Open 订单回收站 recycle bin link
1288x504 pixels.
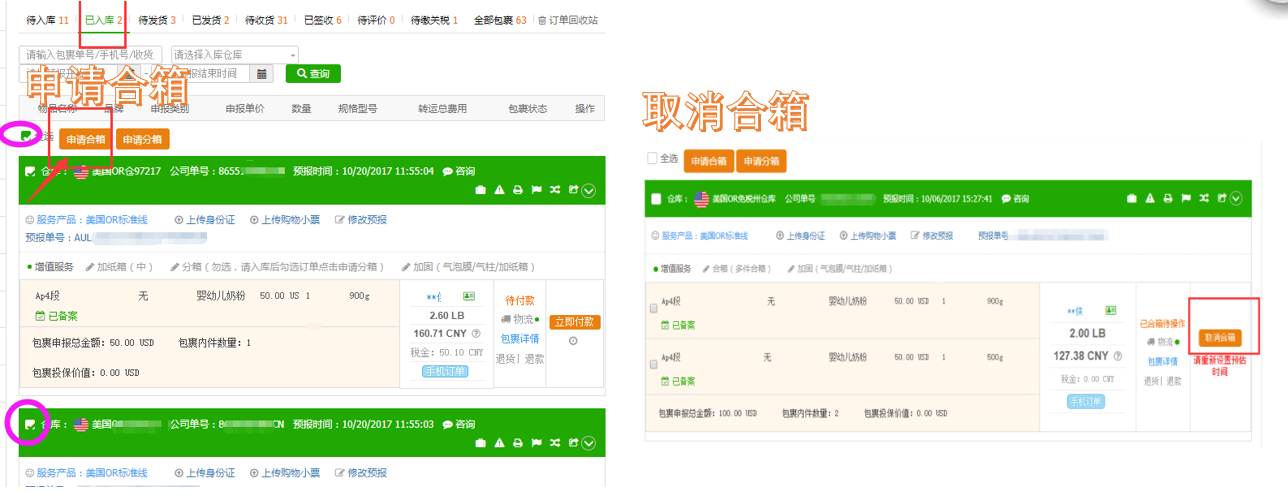(x=568, y=20)
